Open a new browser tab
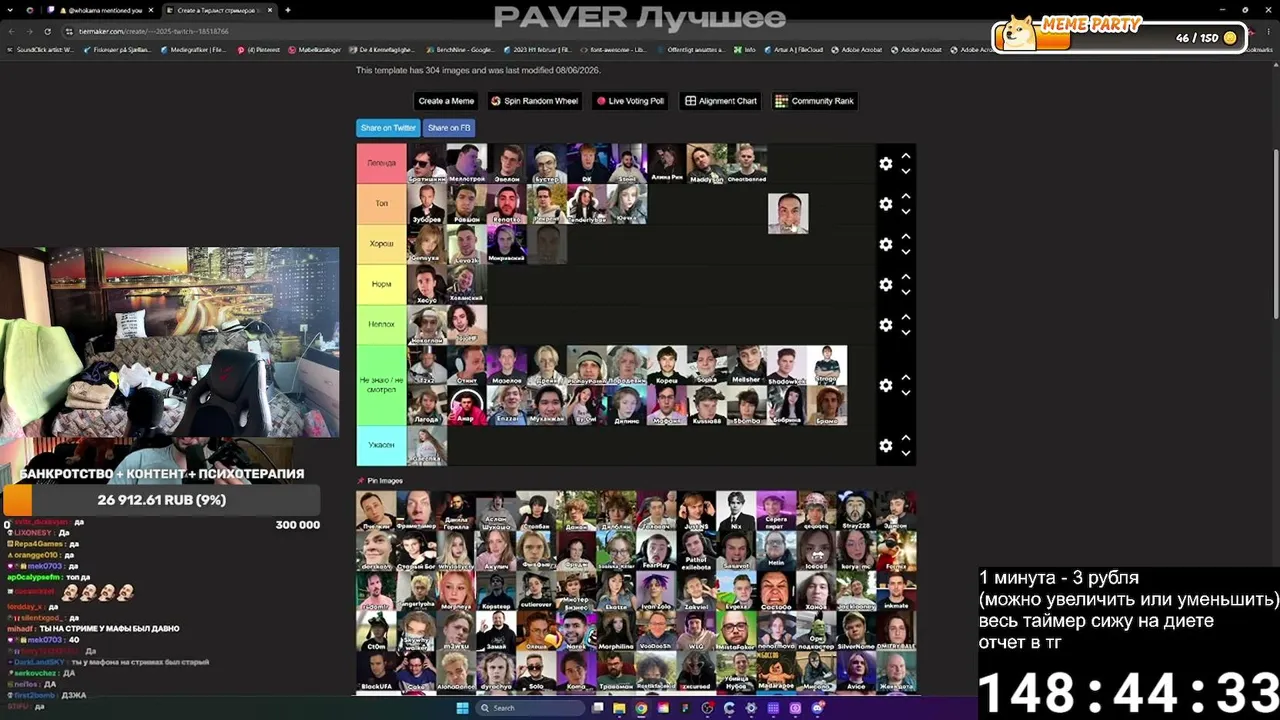 click(288, 10)
